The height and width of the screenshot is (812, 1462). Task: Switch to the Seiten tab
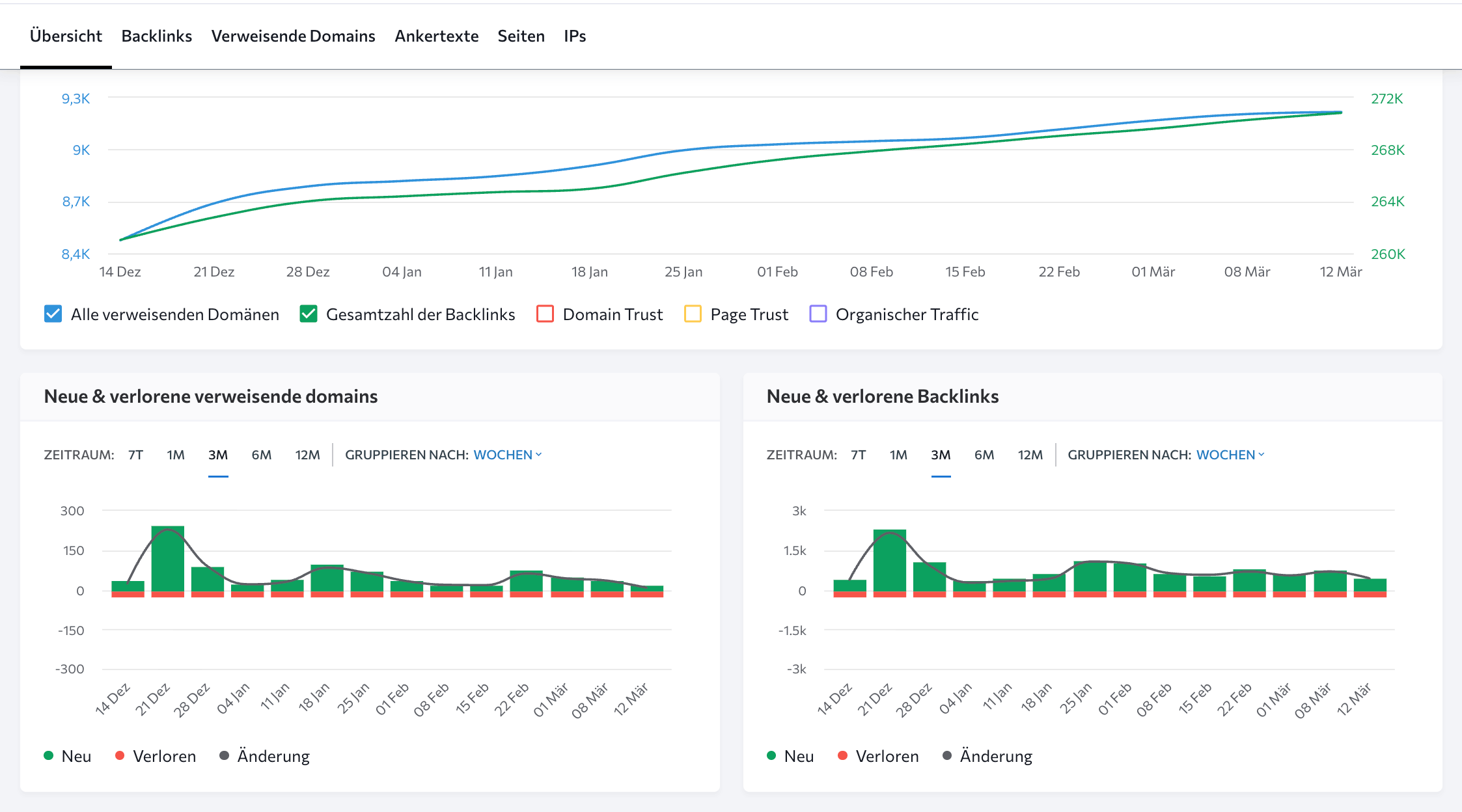tap(521, 36)
